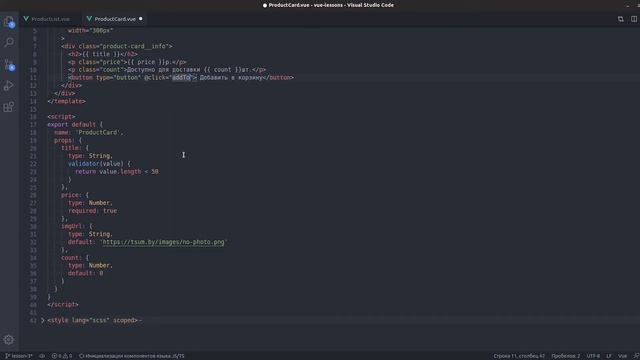
Task: Click the opening <script> tag on line 16
Action: tap(61, 117)
